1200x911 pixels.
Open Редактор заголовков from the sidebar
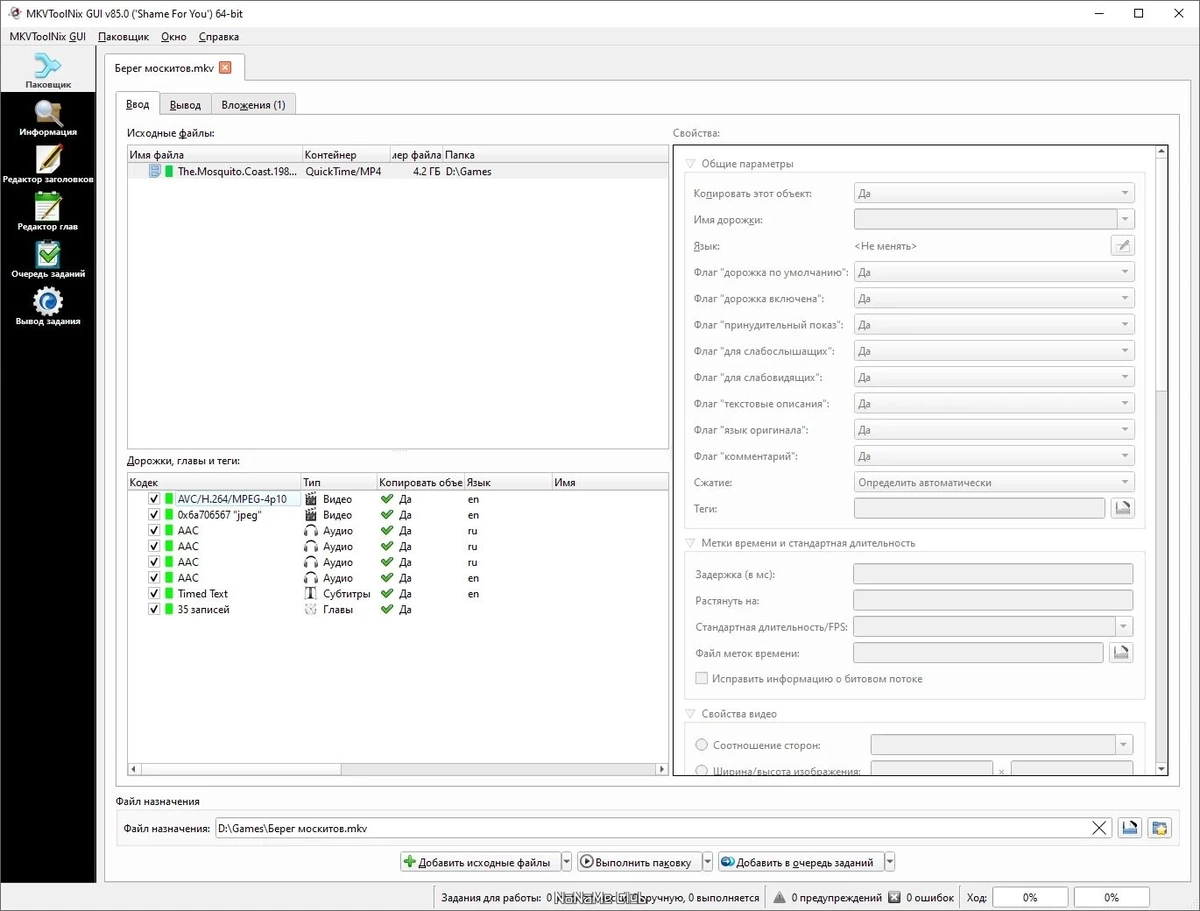pyautogui.click(x=47, y=165)
